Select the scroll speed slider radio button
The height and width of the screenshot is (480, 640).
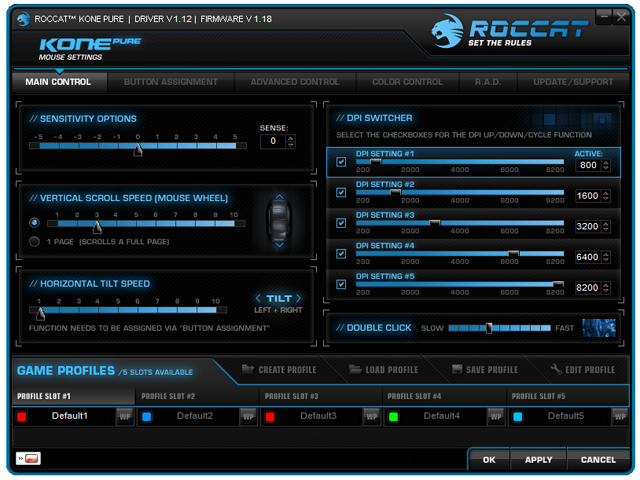34,222
